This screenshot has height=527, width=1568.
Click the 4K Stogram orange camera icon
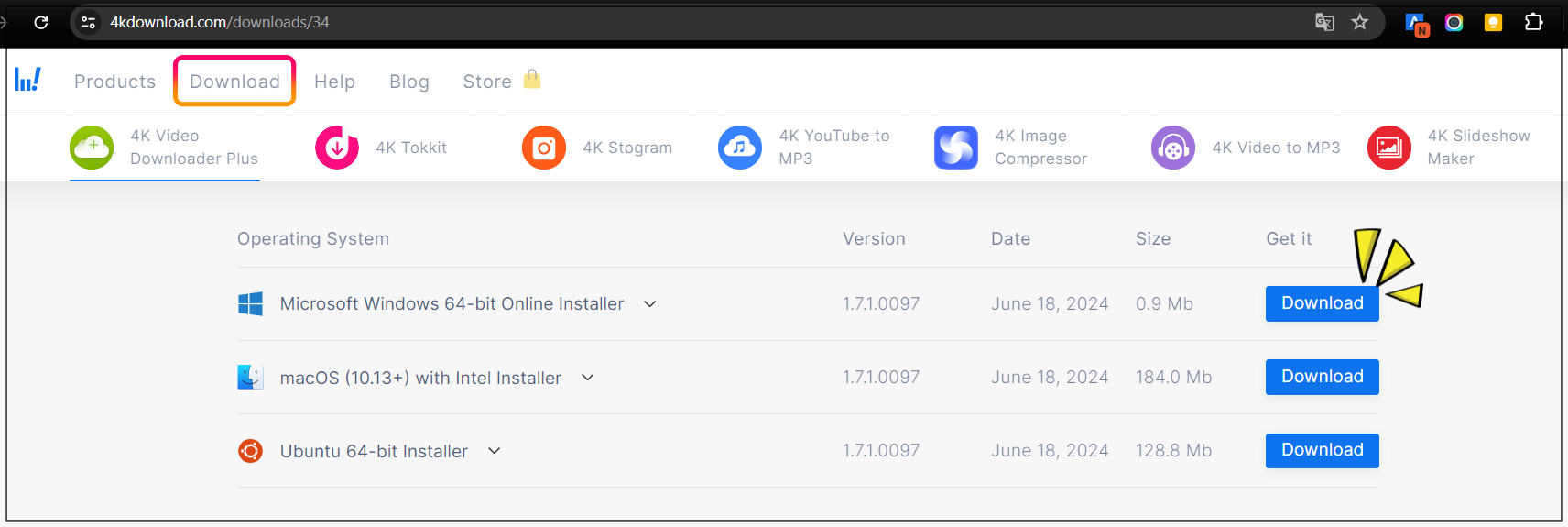point(544,148)
